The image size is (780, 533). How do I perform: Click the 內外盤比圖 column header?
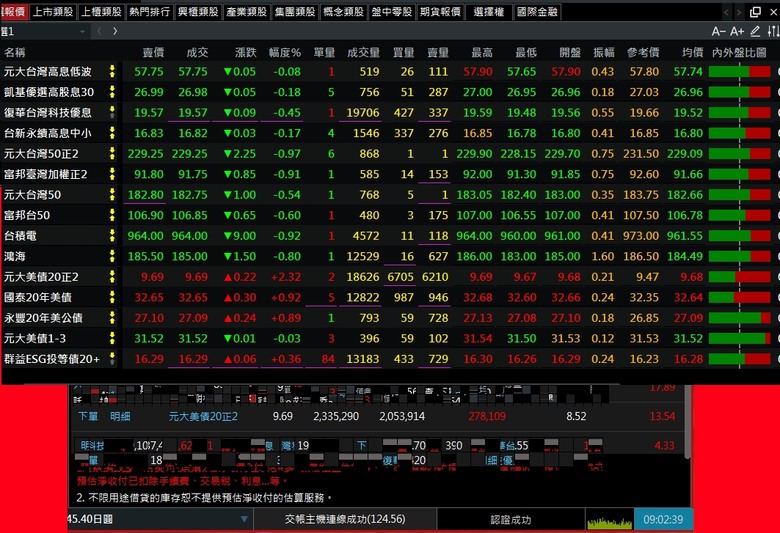pyautogui.click(x=739, y=52)
